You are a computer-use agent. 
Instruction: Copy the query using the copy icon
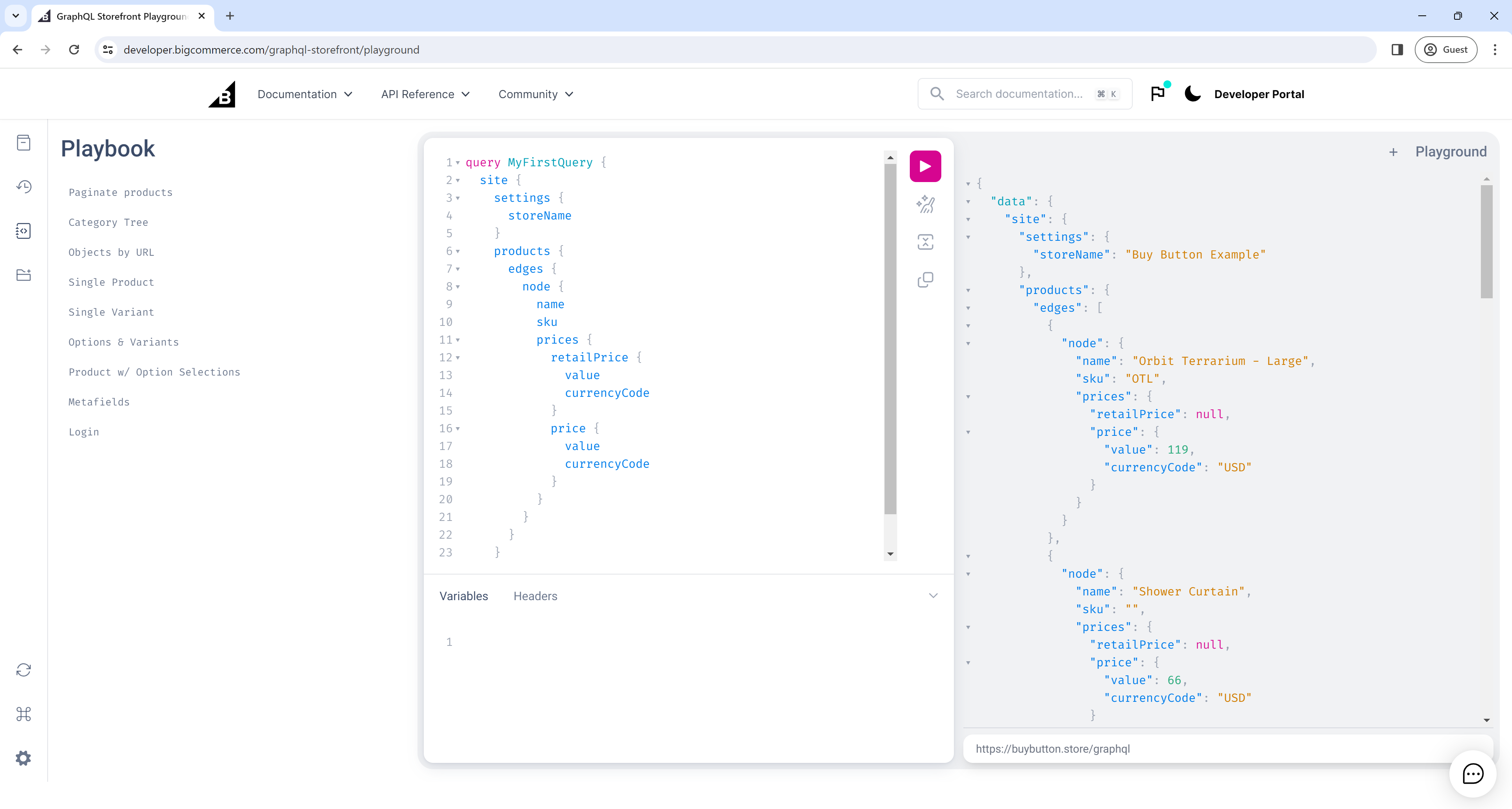click(925, 279)
